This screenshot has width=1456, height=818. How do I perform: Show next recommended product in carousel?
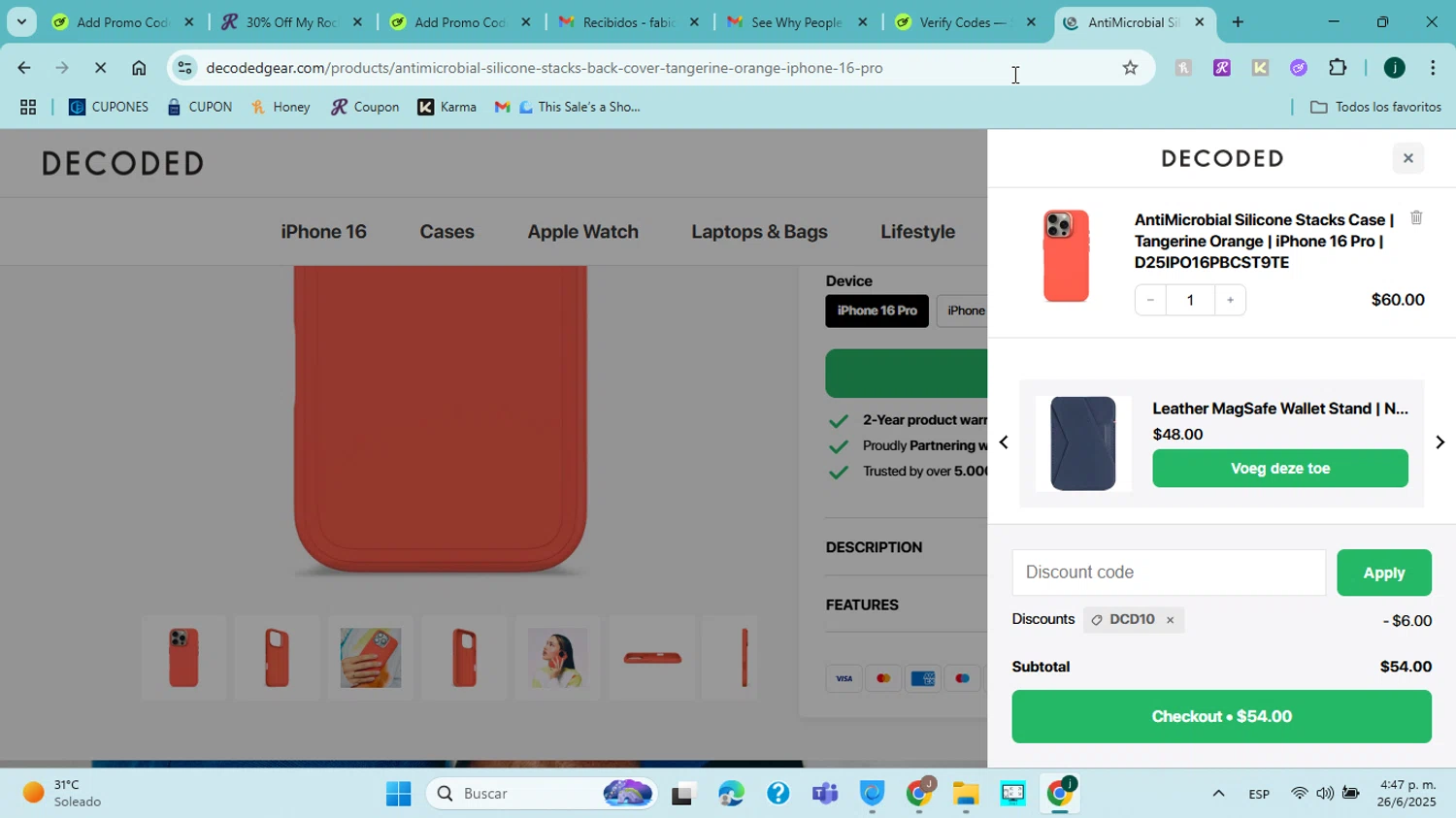1439,442
